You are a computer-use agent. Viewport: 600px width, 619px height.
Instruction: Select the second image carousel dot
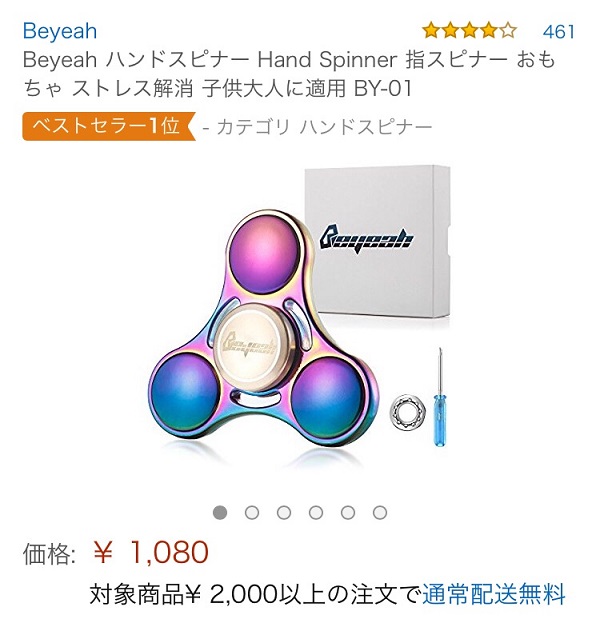252,512
